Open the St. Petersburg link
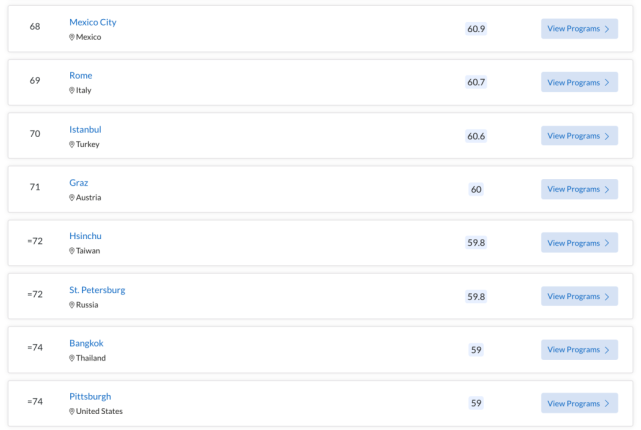This screenshot has width=641, height=430. 97,290
